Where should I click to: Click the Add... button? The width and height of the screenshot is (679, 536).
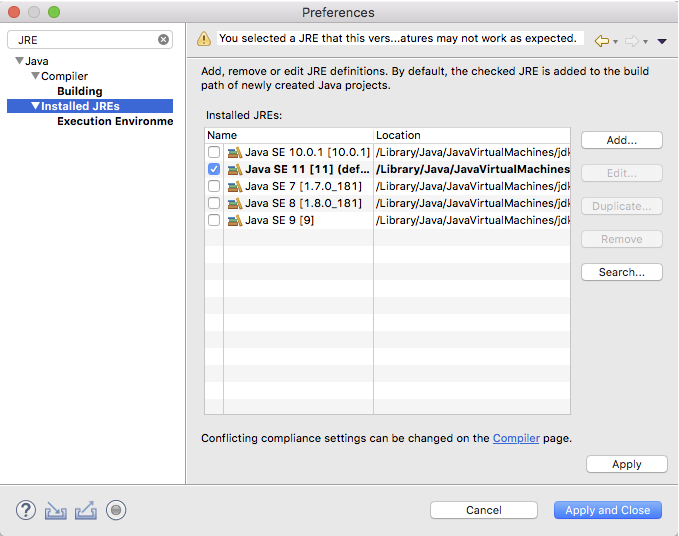point(621,140)
